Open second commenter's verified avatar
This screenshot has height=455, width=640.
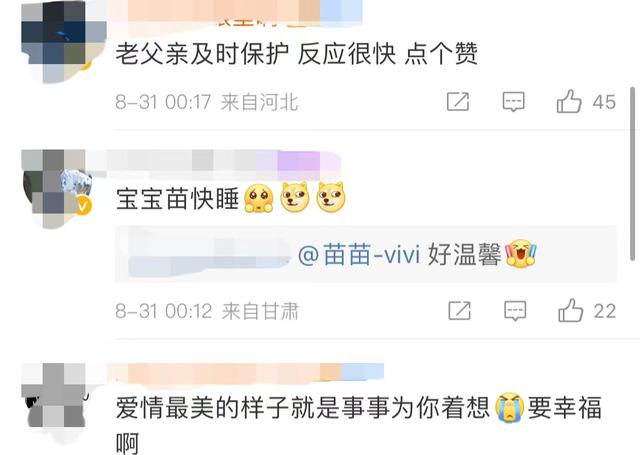tap(57, 188)
